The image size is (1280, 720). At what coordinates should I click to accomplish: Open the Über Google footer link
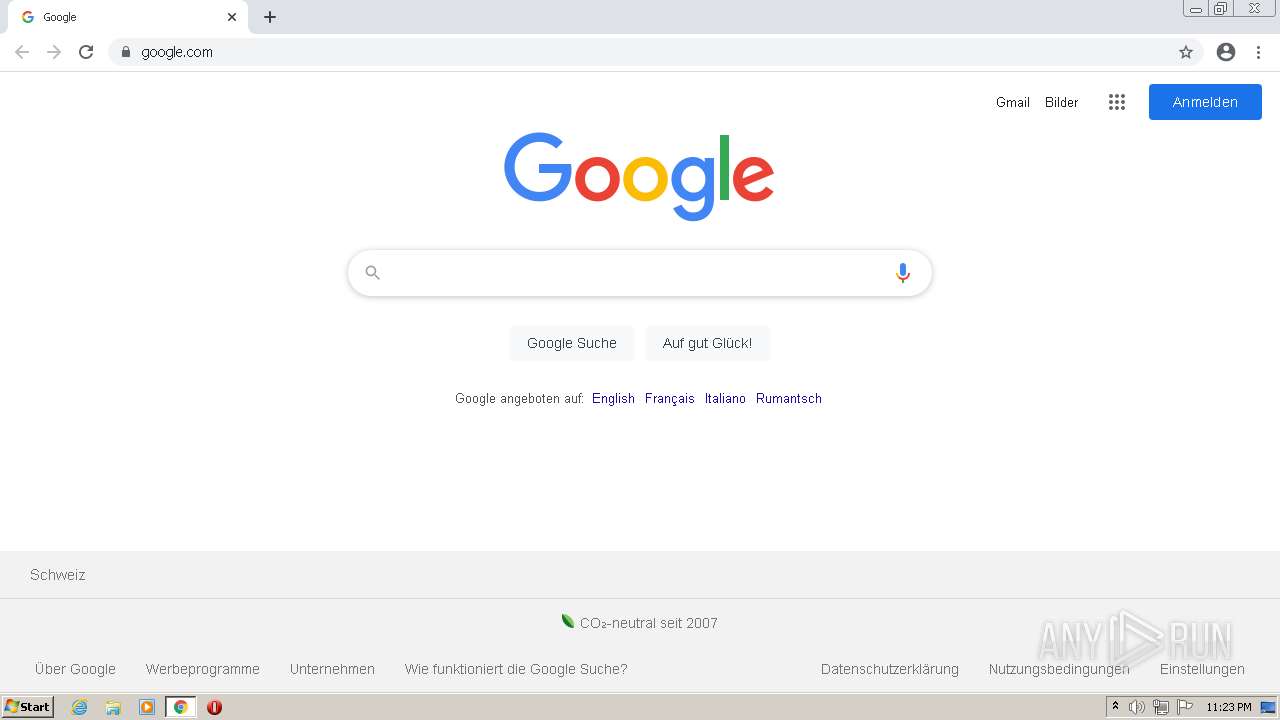click(x=75, y=669)
